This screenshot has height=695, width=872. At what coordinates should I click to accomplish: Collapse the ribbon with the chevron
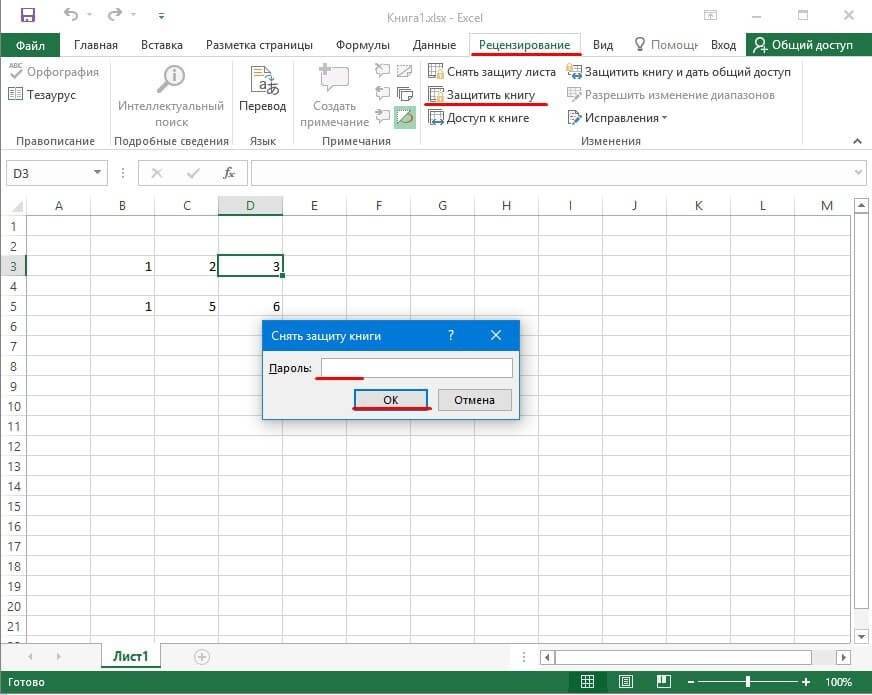(857, 141)
